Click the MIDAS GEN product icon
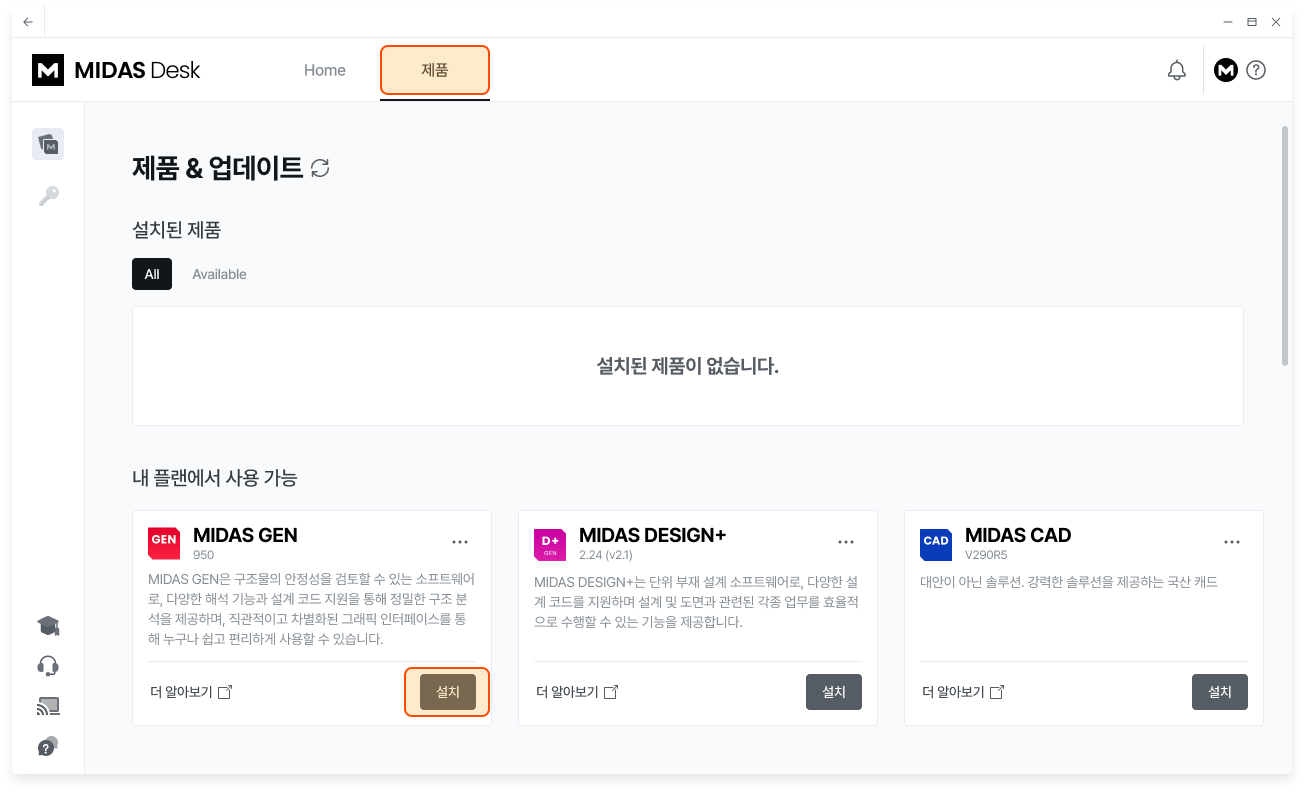1304x792 pixels. 164,544
